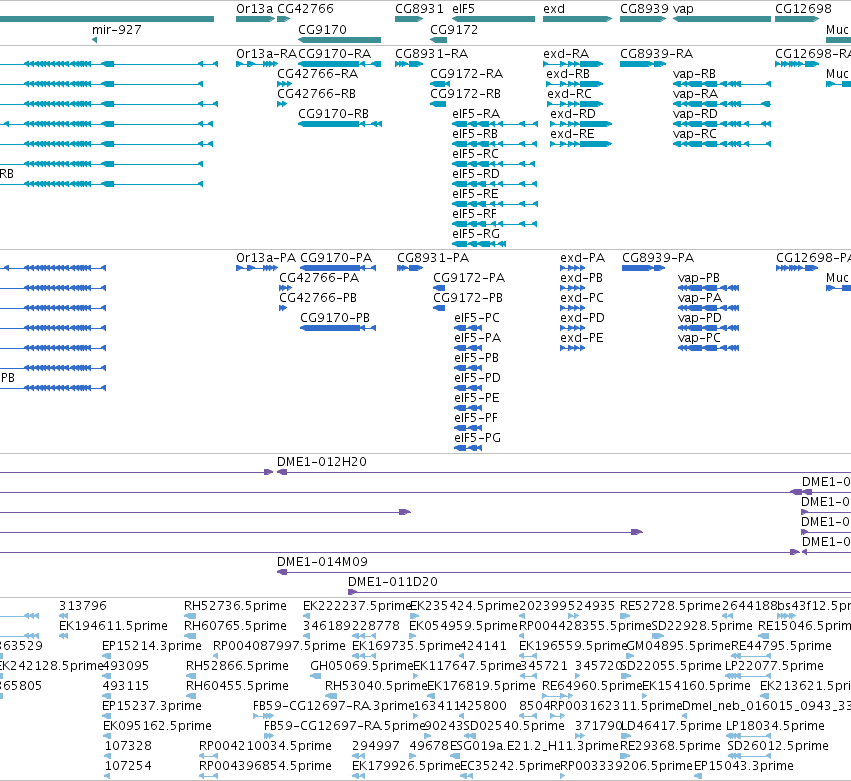This screenshot has height=781, width=851.
Task: Select the exd gene label
Action: coord(554,9)
